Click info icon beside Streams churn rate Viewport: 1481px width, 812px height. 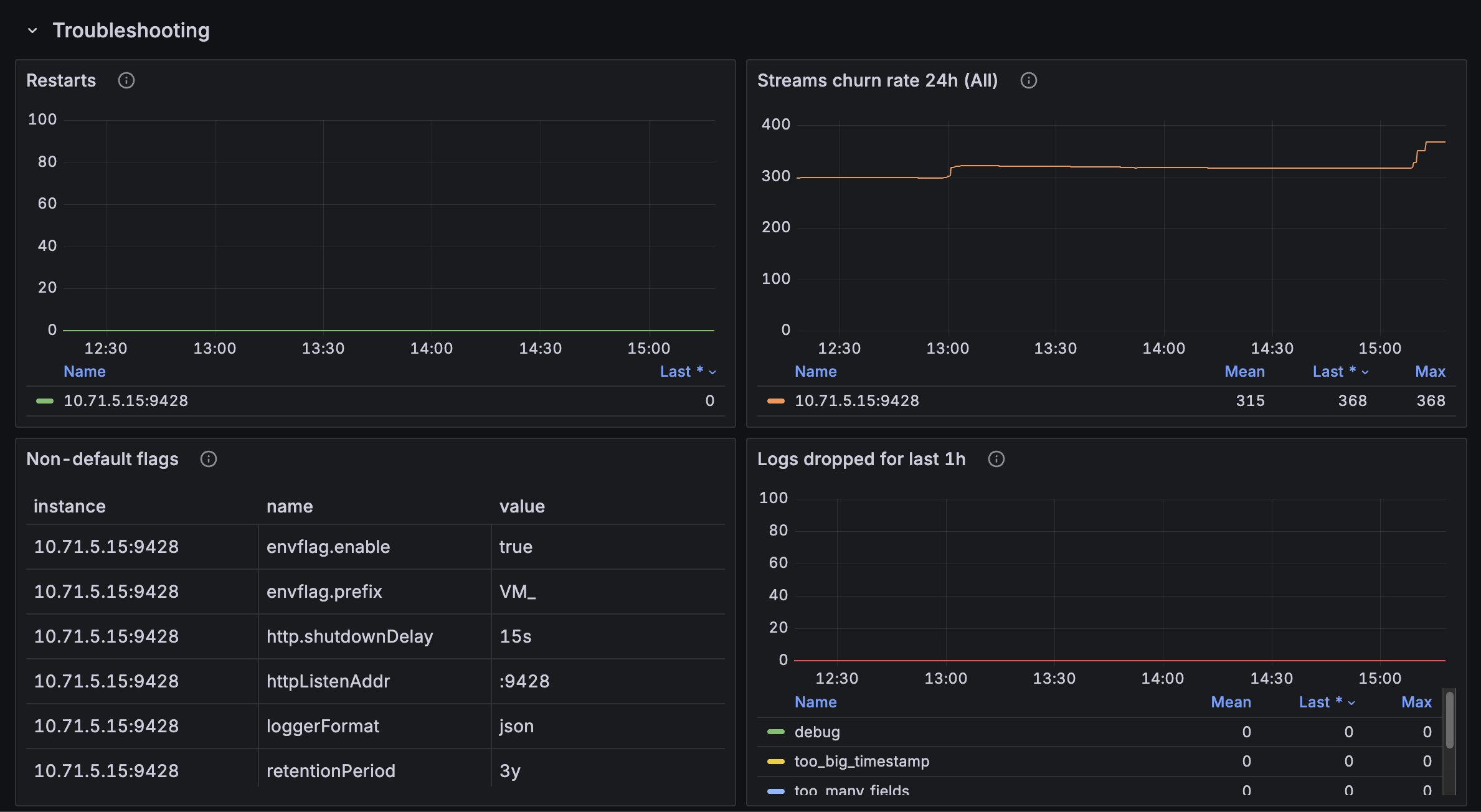tap(1028, 80)
